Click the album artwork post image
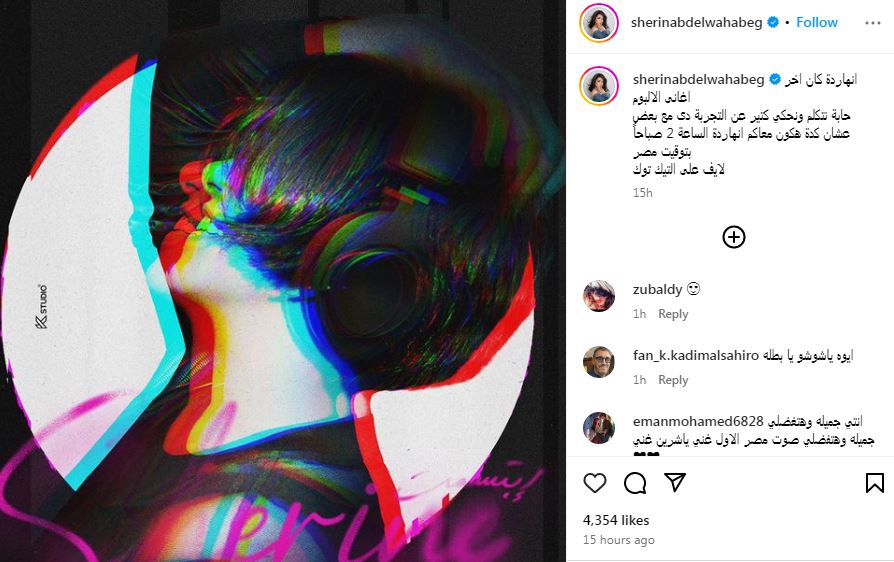The width and height of the screenshot is (894, 562). tap(283, 281)
